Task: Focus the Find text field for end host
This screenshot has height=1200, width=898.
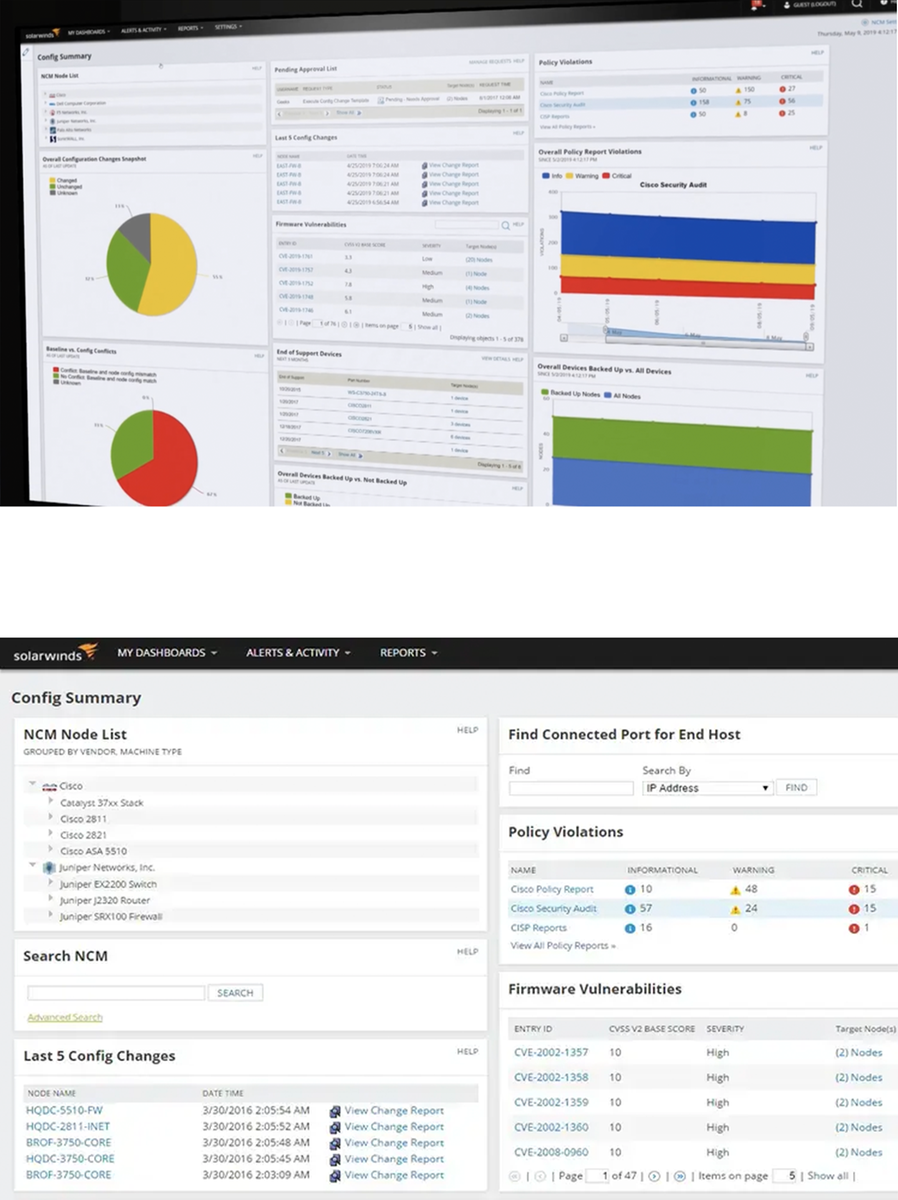Action: tap(571, 788)
